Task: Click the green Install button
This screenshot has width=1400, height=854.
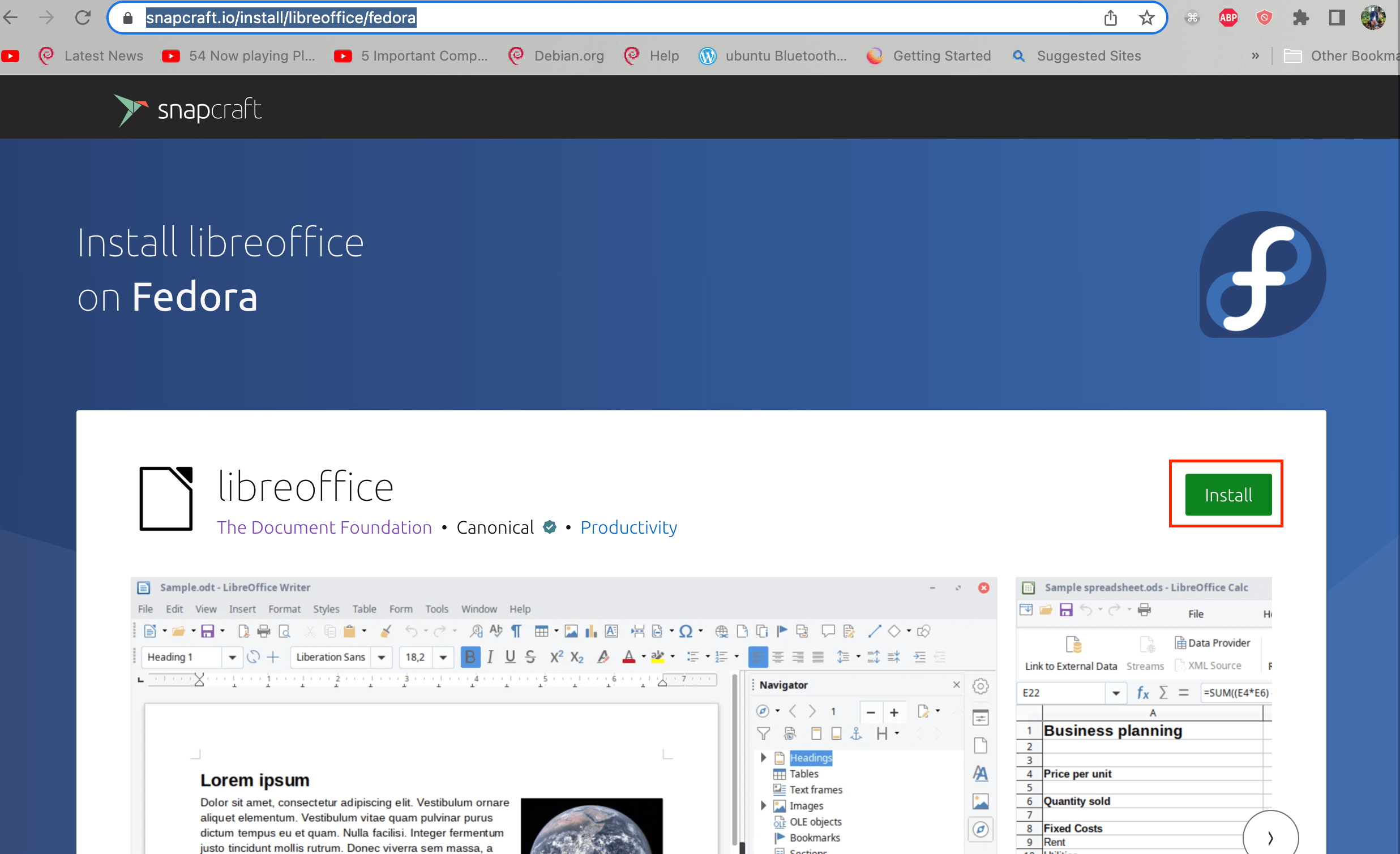Action: point(1228,495)
